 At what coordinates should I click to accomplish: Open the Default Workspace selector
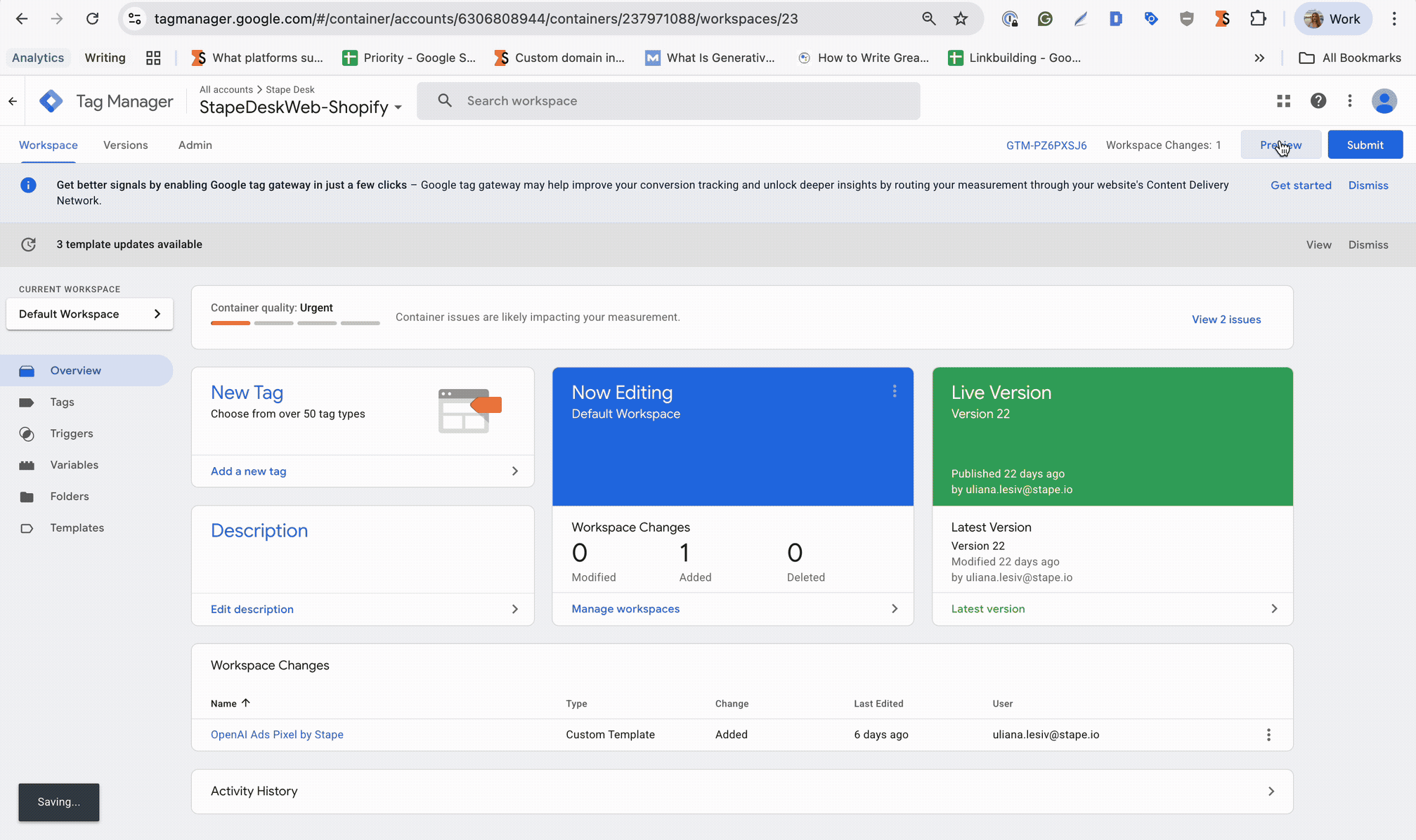coord(90,314)
